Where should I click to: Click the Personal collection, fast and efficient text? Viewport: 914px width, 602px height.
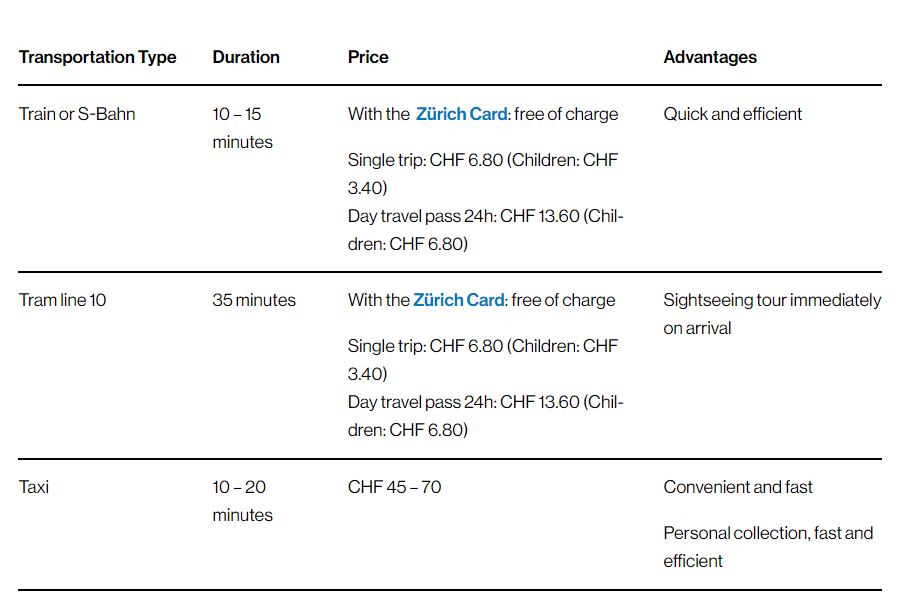[767, 547]
